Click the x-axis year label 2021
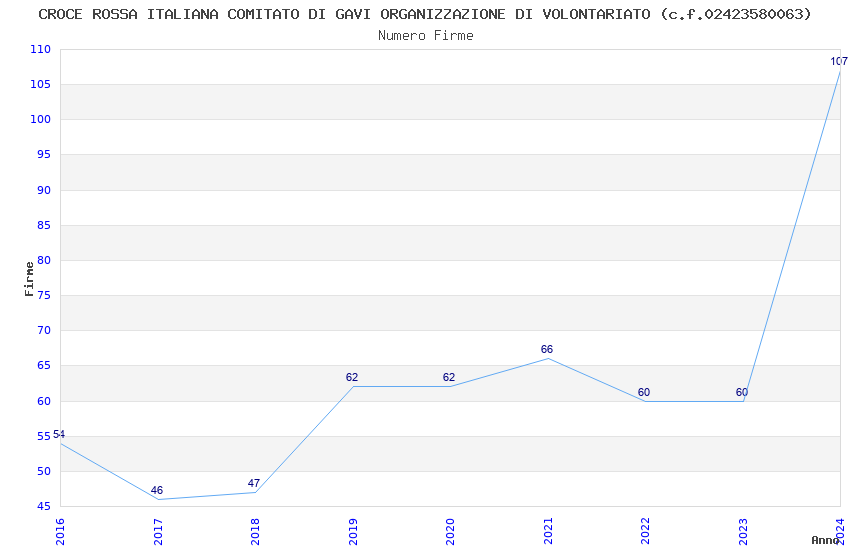 (548, 532)
